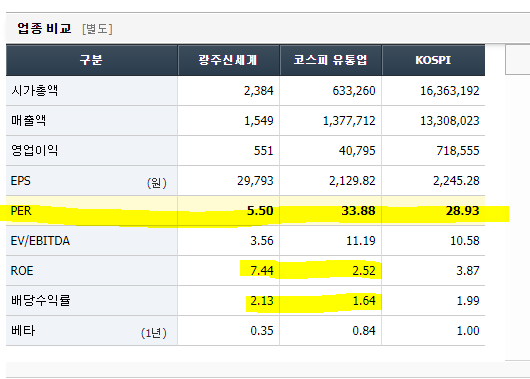Click the 영업이익 row label

coord(35,150)
